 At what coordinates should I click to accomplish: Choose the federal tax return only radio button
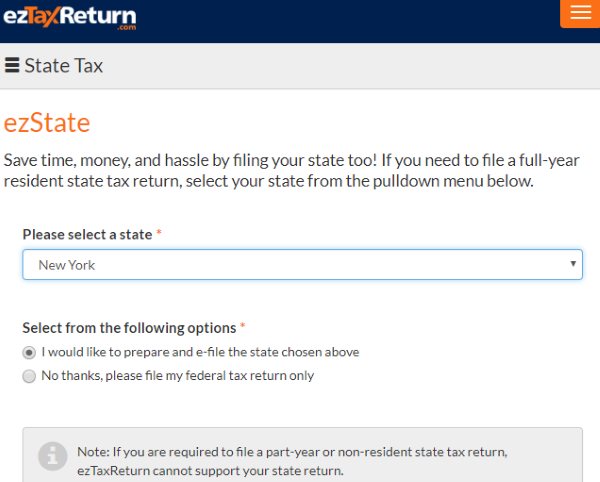tap(28, 376)
